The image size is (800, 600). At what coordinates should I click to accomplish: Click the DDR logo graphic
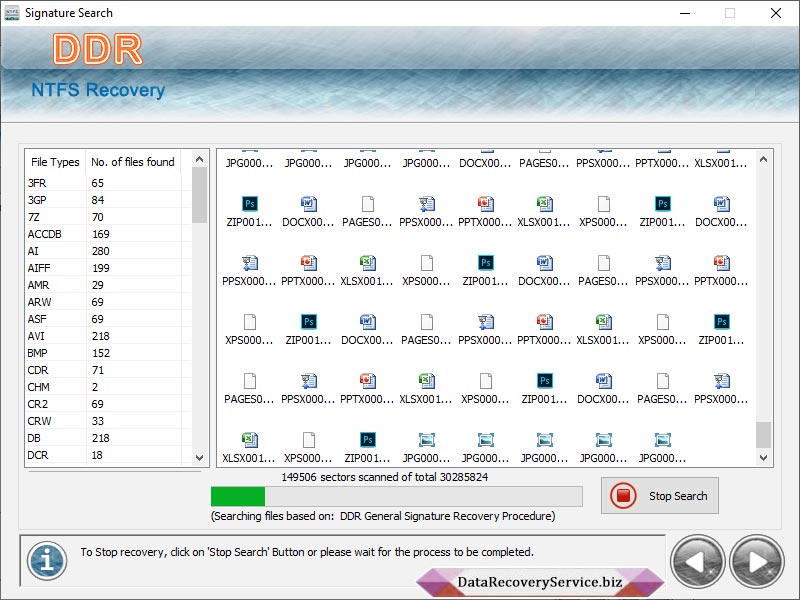click(x=97, y=50)
